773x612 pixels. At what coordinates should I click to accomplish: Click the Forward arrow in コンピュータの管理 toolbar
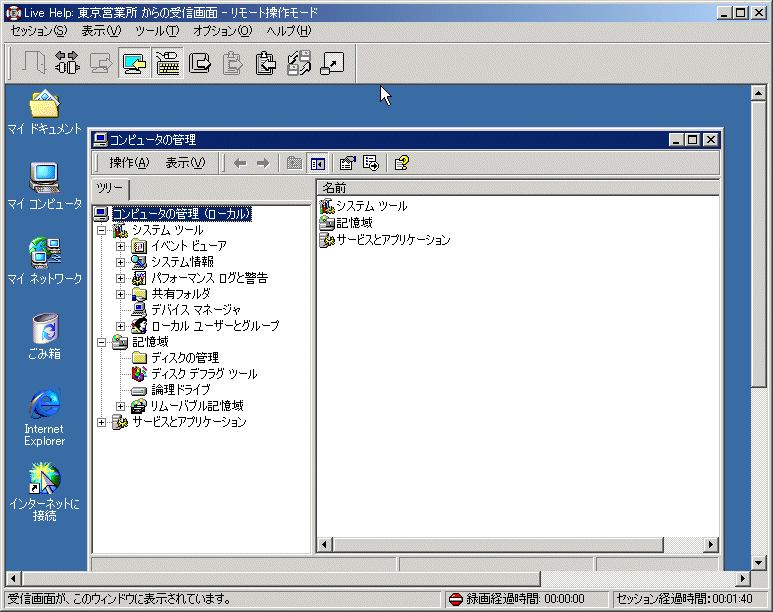[x=263, y=163]
